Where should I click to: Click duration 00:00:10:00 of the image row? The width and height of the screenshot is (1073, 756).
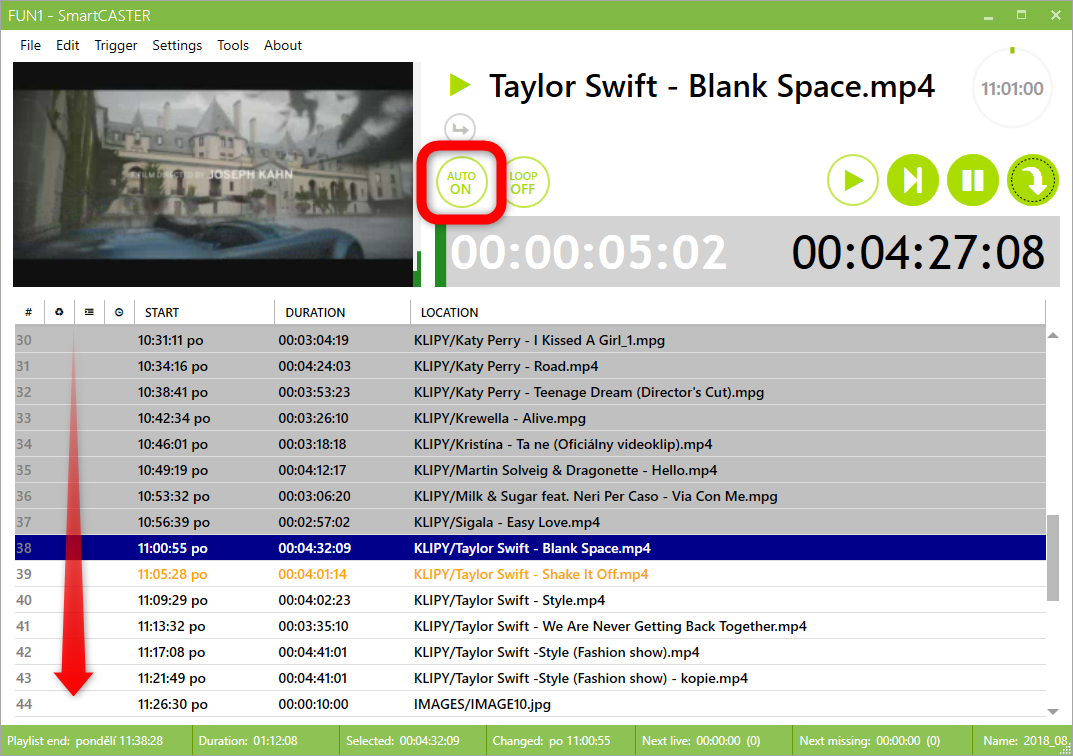(313, 704)
